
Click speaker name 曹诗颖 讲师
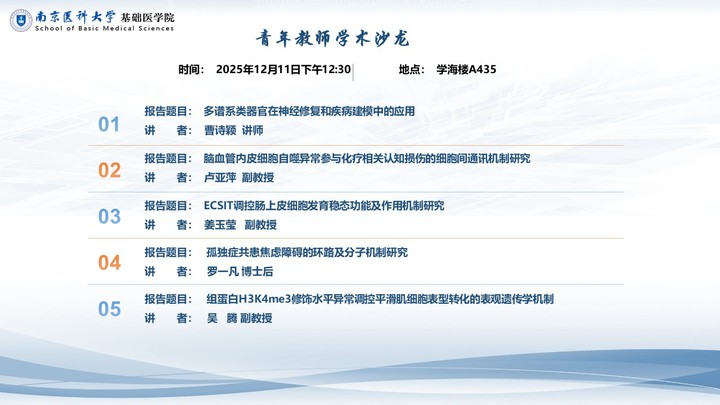pyautogui.click(x=233, y=130)
